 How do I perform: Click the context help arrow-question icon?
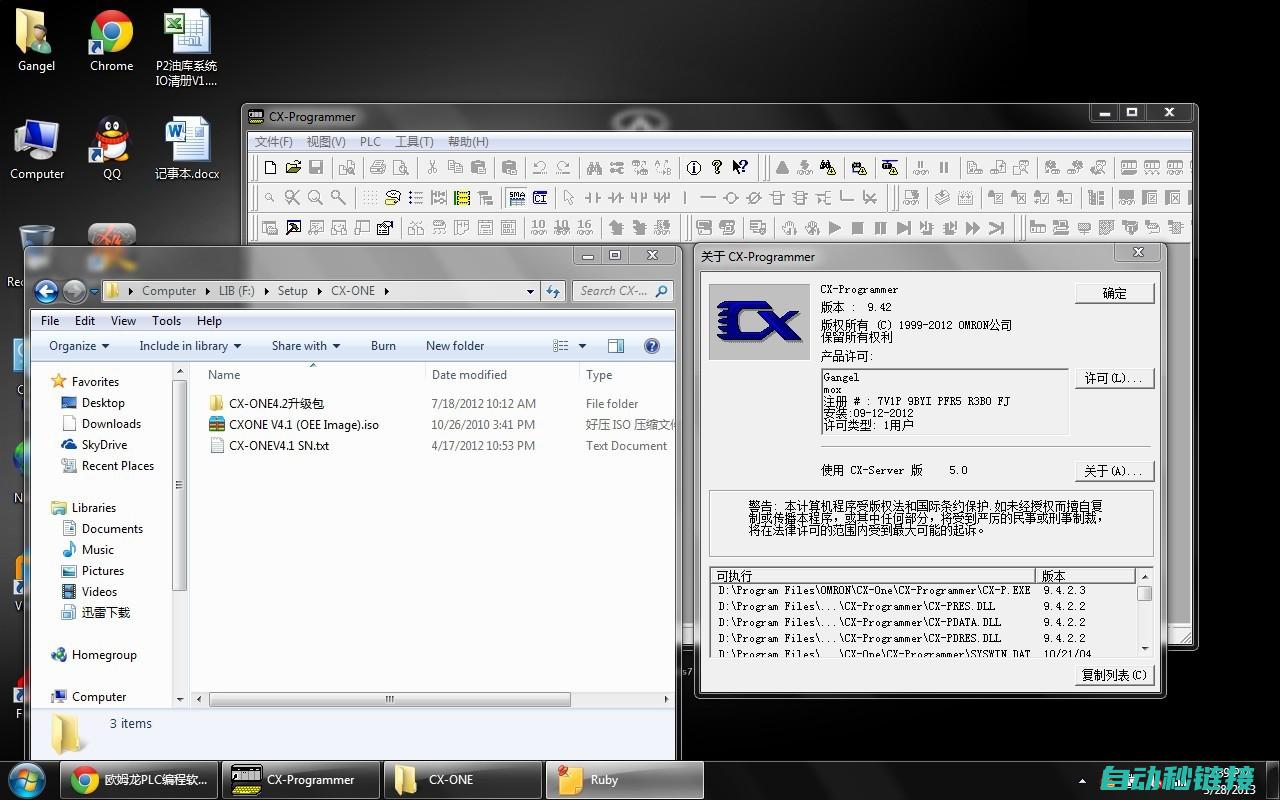(x=740, y=167)
